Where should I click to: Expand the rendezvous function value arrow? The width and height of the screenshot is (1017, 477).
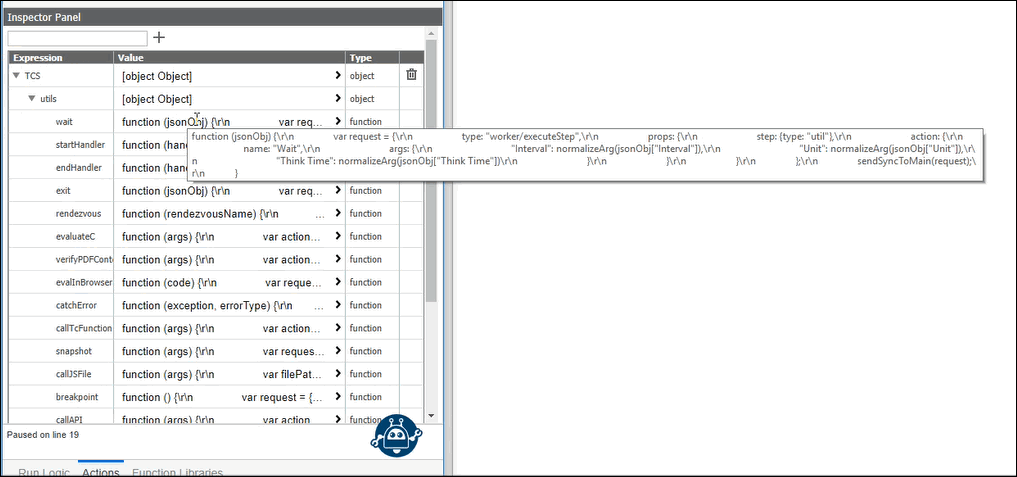click(338, 213)
